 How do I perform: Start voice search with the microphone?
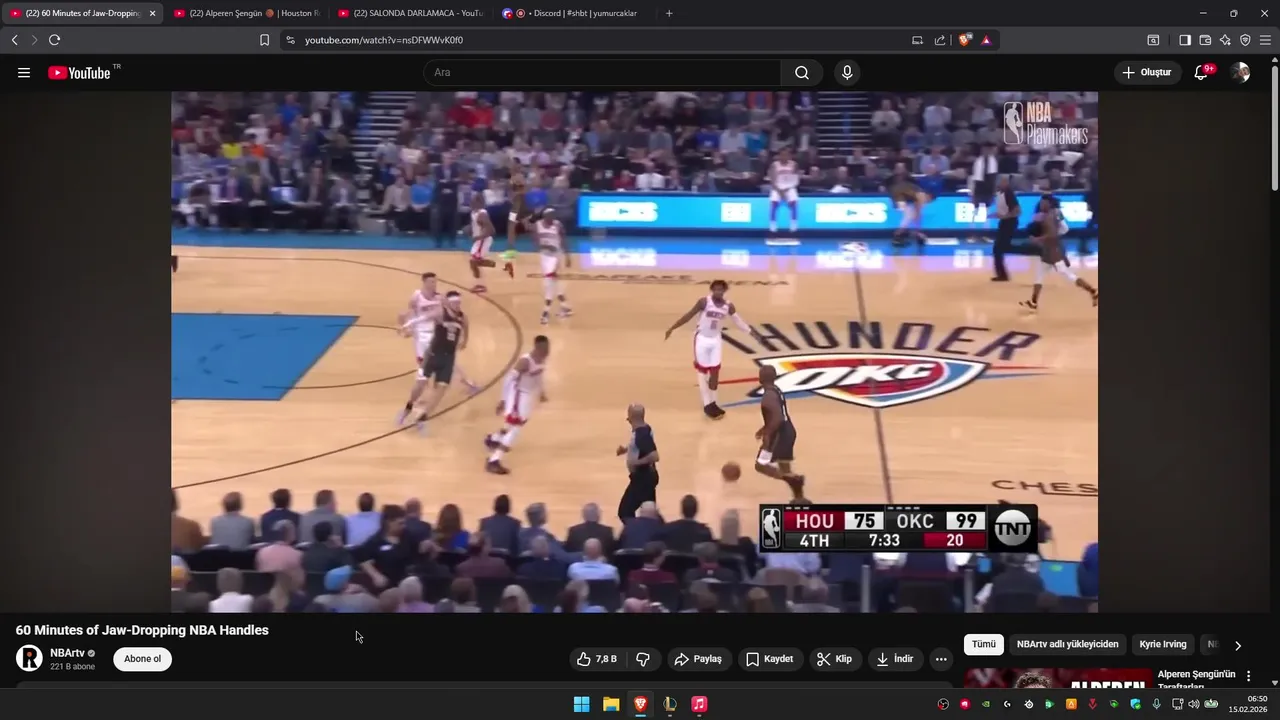[847, 73]
